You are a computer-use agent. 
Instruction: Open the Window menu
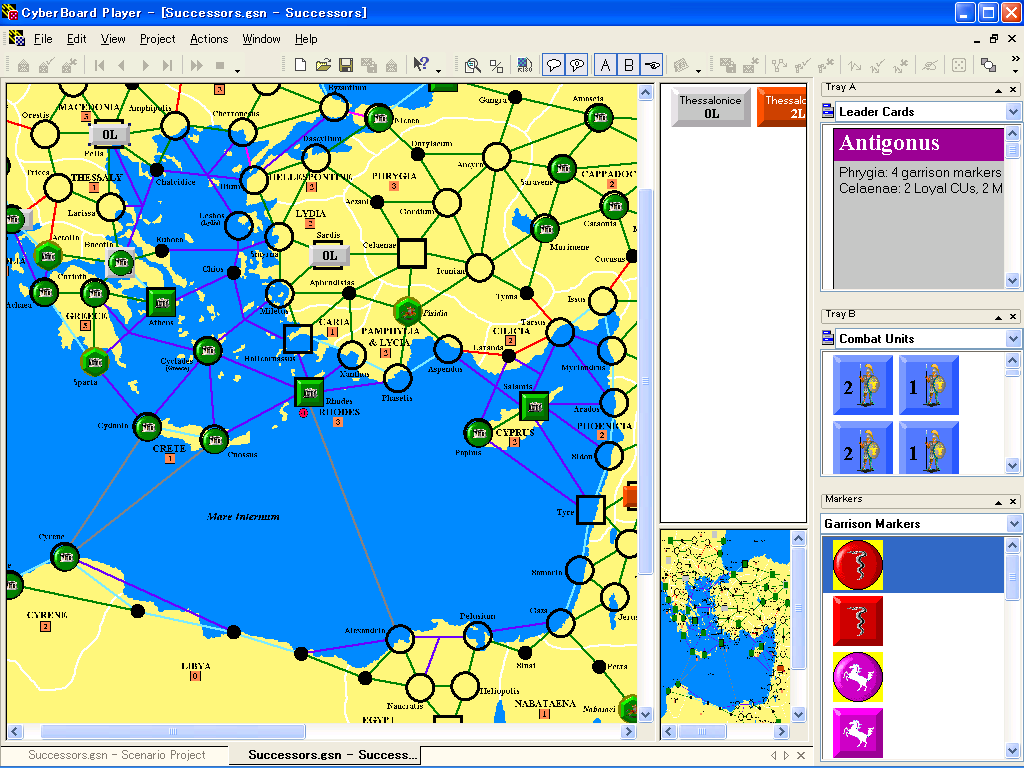261,39
